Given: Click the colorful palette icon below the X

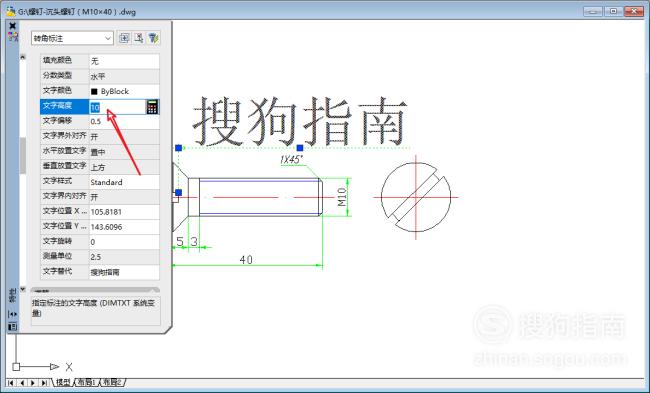Looking at the screenshot, I should [x=13, y=36].
